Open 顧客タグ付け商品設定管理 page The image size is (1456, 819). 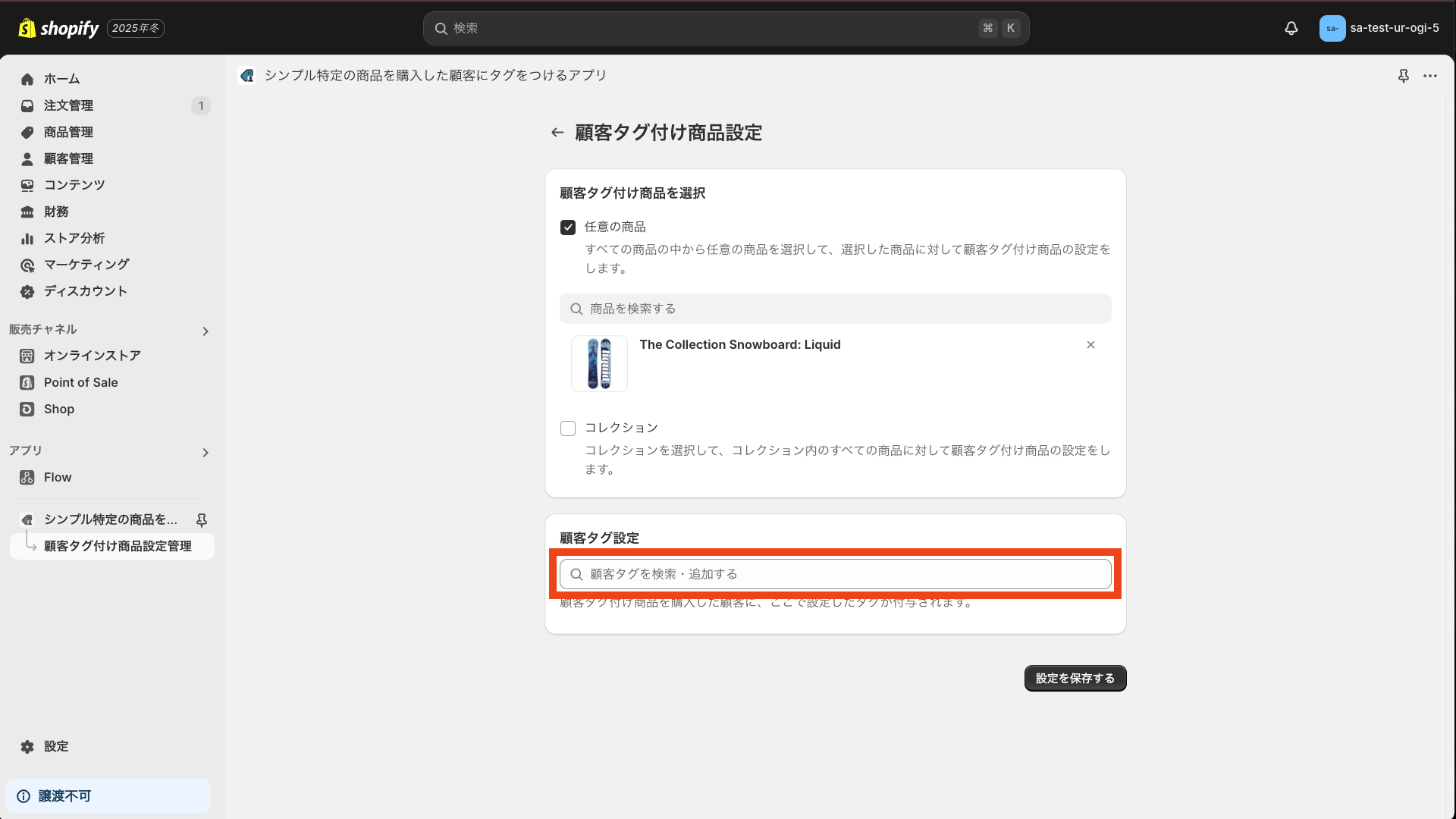coord(117,546)
